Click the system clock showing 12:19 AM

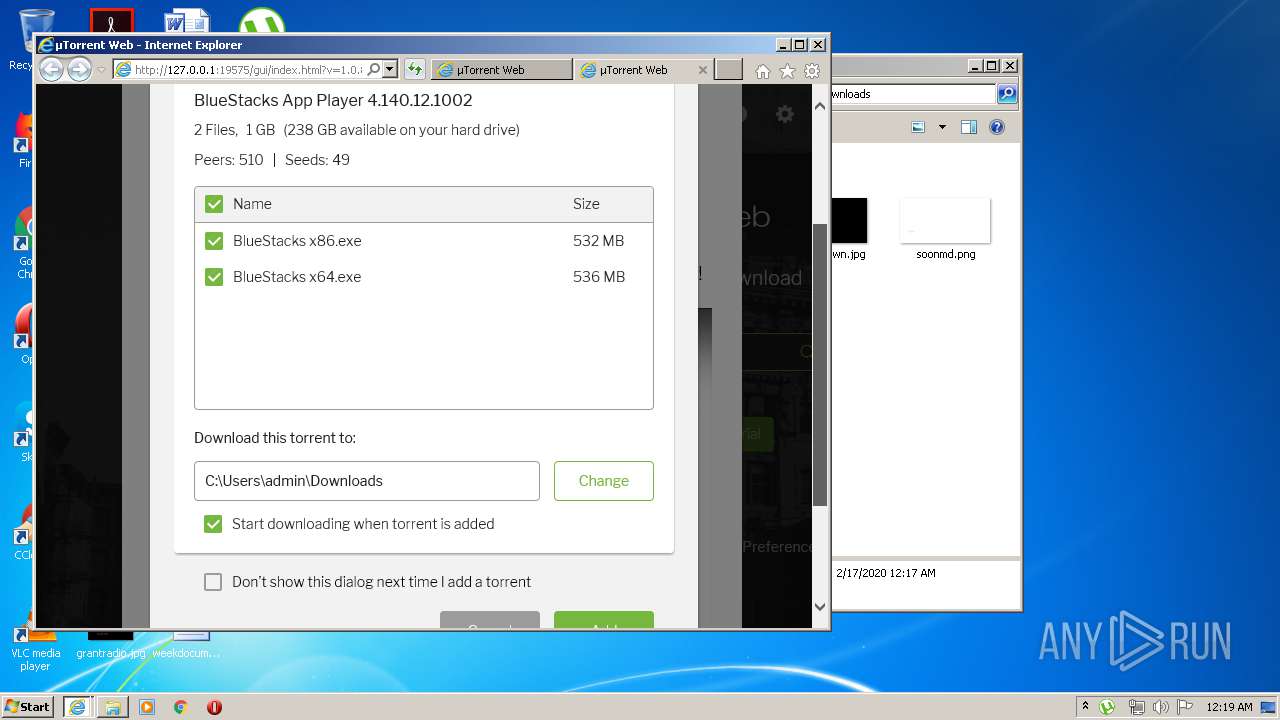pyautogui.click(x=1229, y=707)
